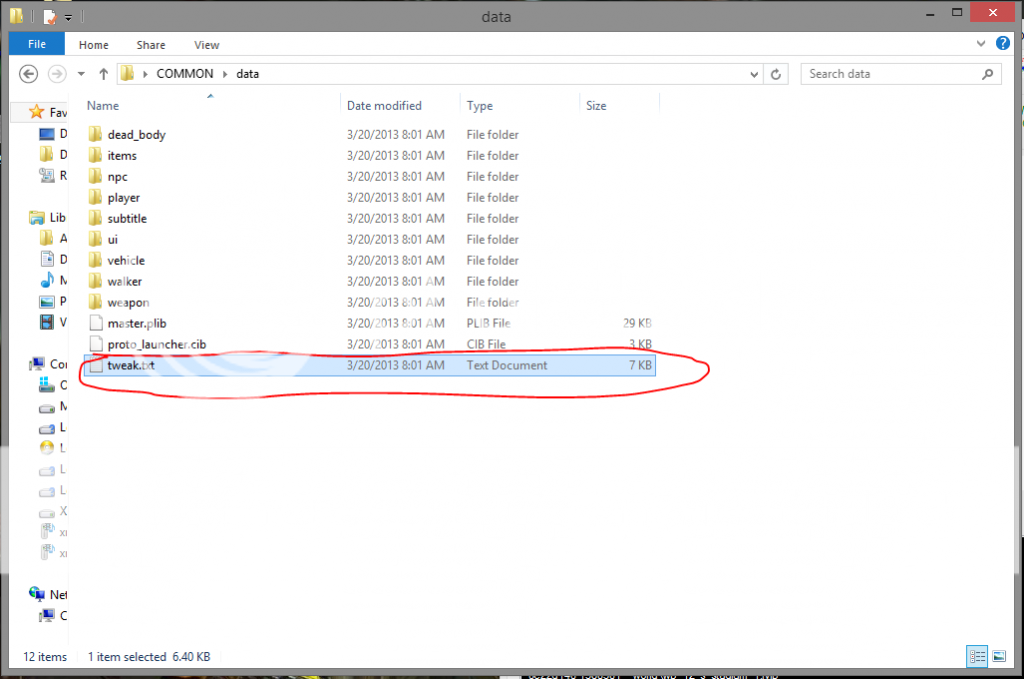Select the weapon folder icon
The width and height of the screenshot is (1024, 679).
96,303
